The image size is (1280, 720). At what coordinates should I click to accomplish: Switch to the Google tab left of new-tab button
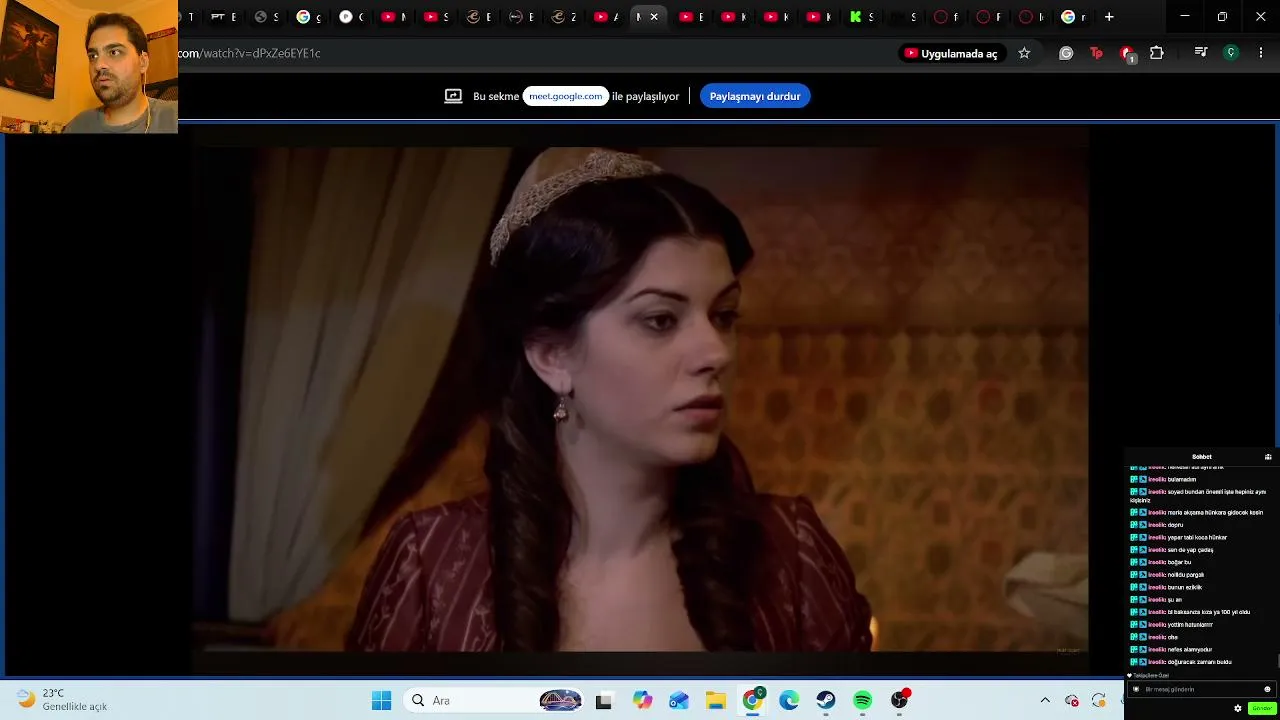pos(1074,17)
